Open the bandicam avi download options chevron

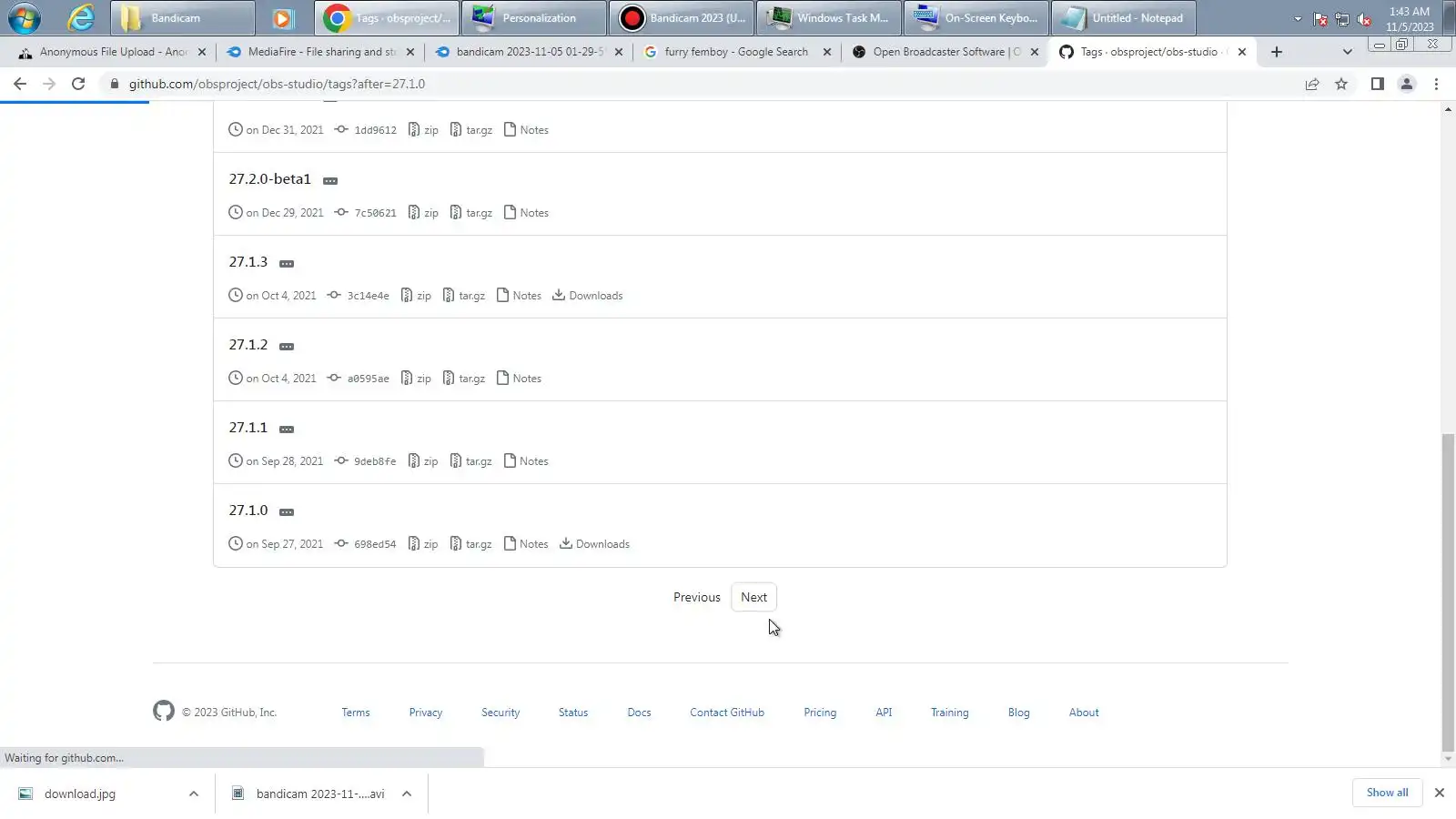tap(407, 794)
